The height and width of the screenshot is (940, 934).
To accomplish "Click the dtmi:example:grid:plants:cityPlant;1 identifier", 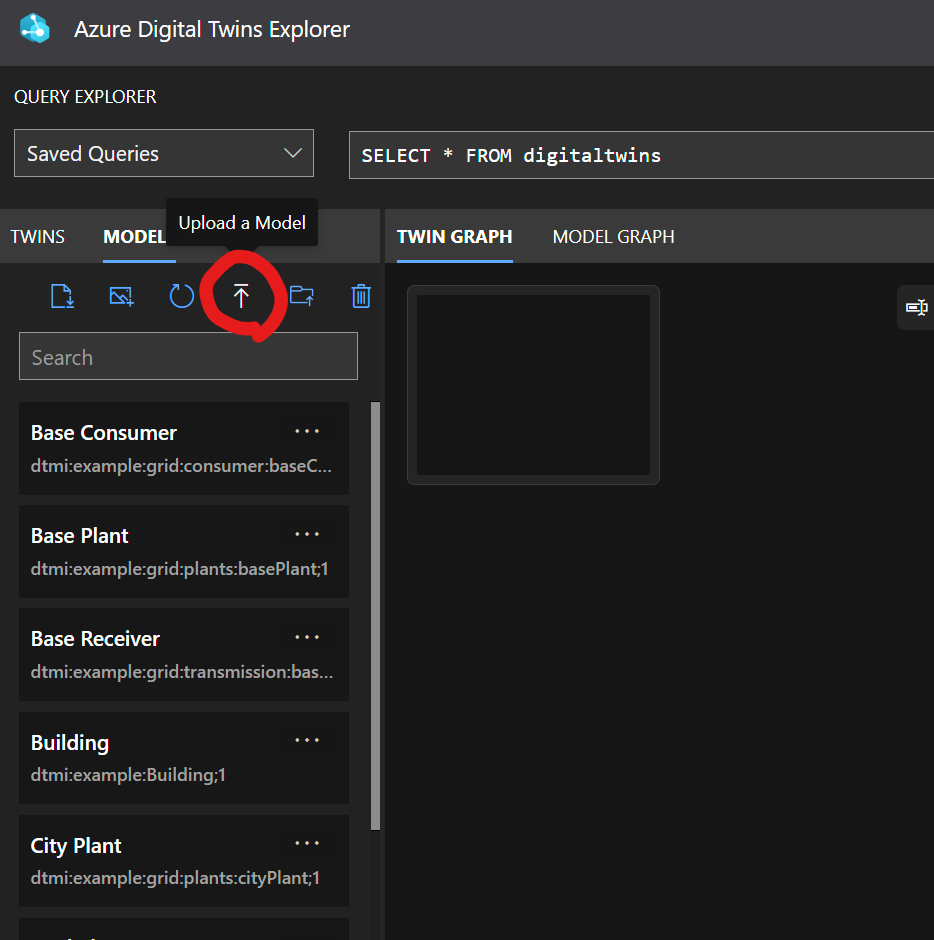I will point(176,878).
